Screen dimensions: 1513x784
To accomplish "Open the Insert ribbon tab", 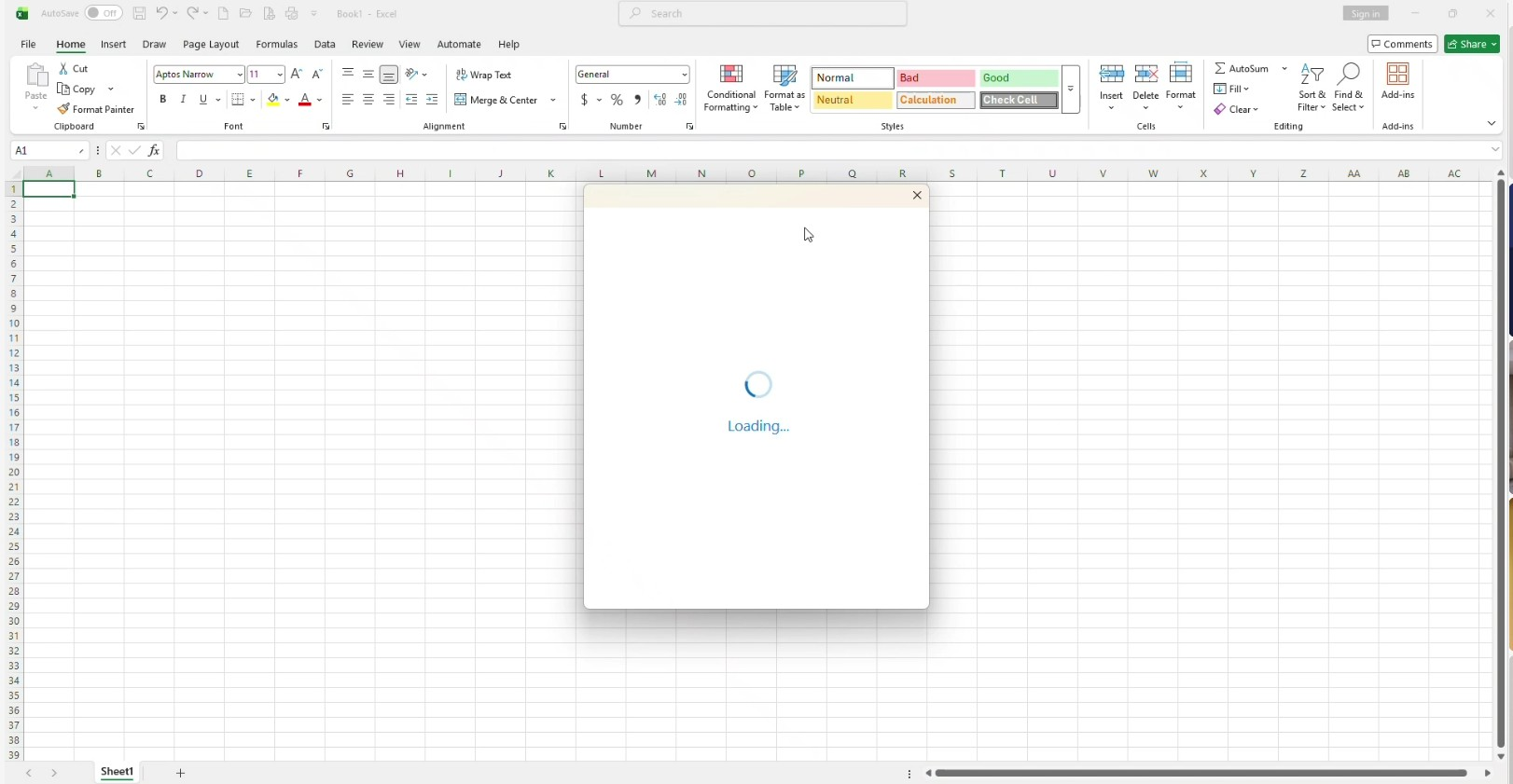I will click(x=114, y=44).
